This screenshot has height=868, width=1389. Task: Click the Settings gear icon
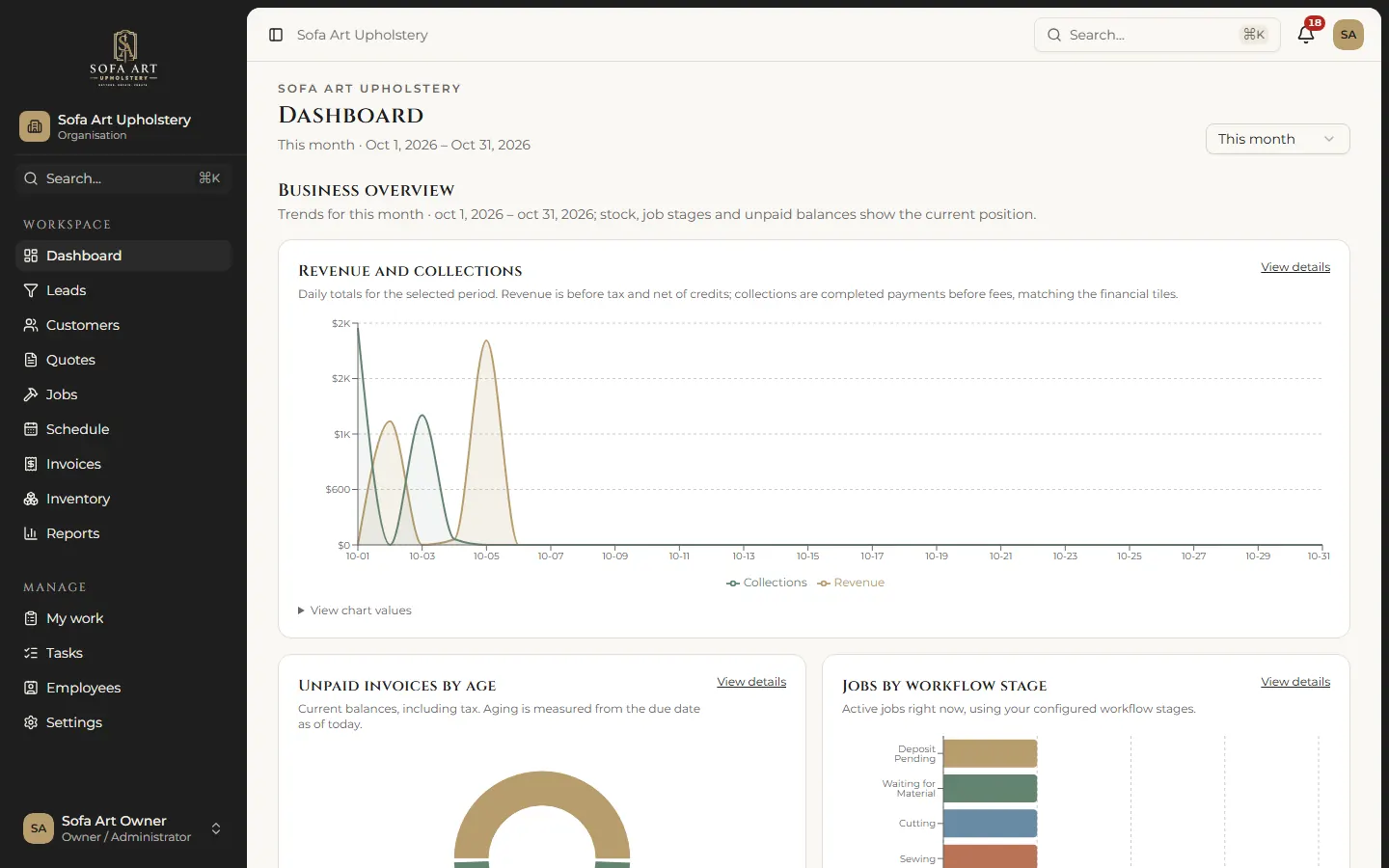31,722
